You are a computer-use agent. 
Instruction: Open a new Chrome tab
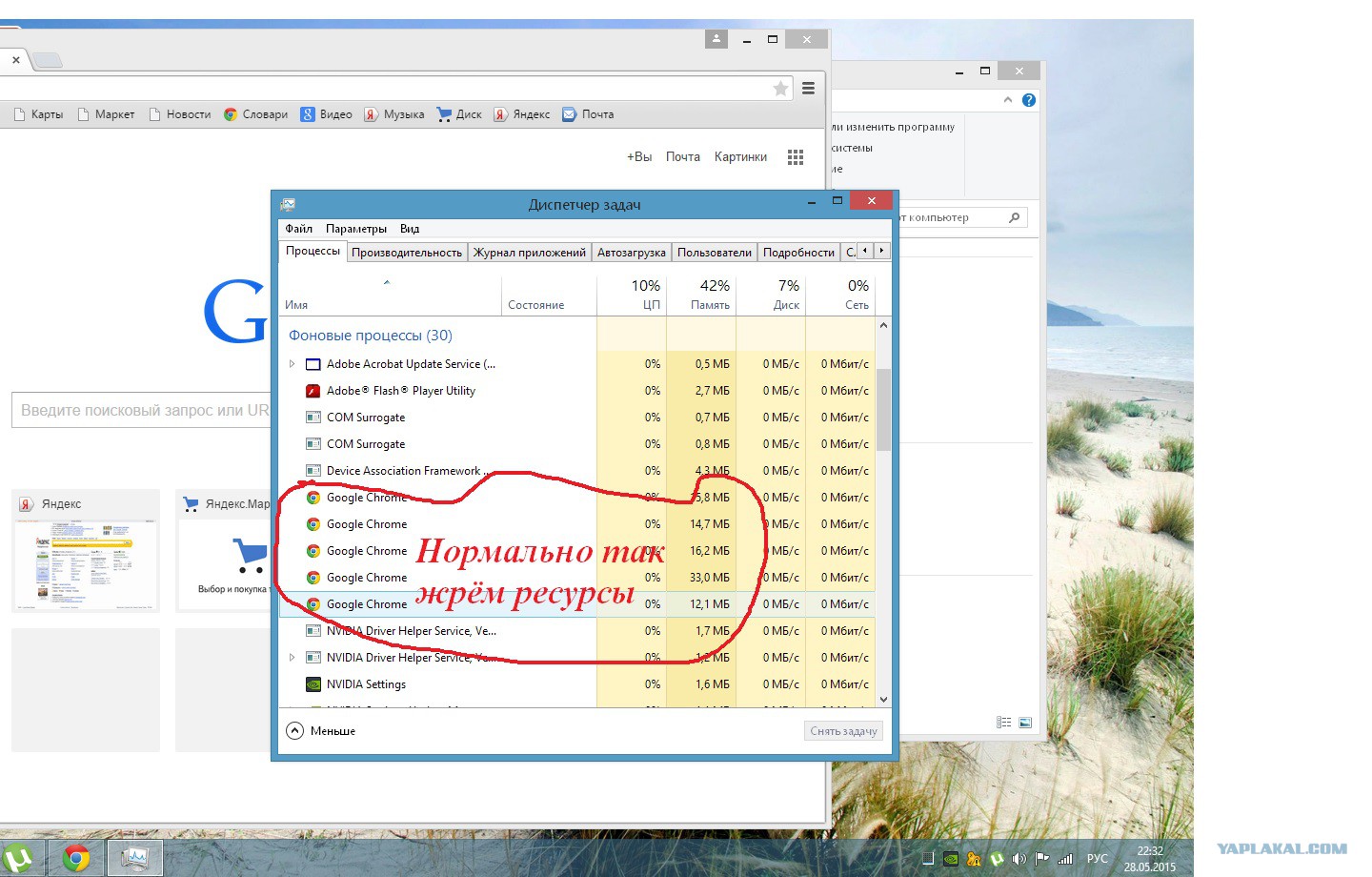pyautogui.click(x=48, y=60)
